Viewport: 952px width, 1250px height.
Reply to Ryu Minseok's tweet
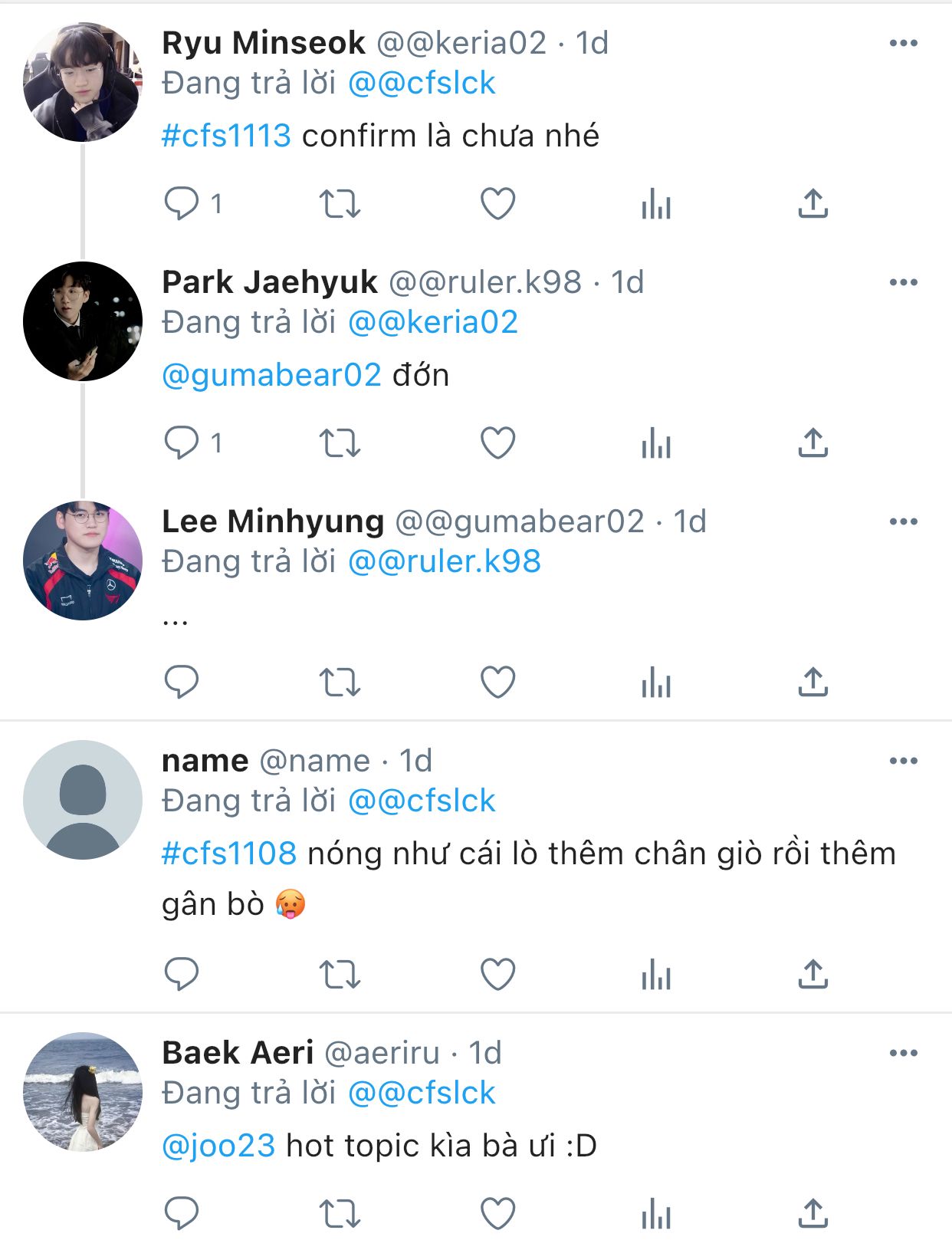(182, 204)
